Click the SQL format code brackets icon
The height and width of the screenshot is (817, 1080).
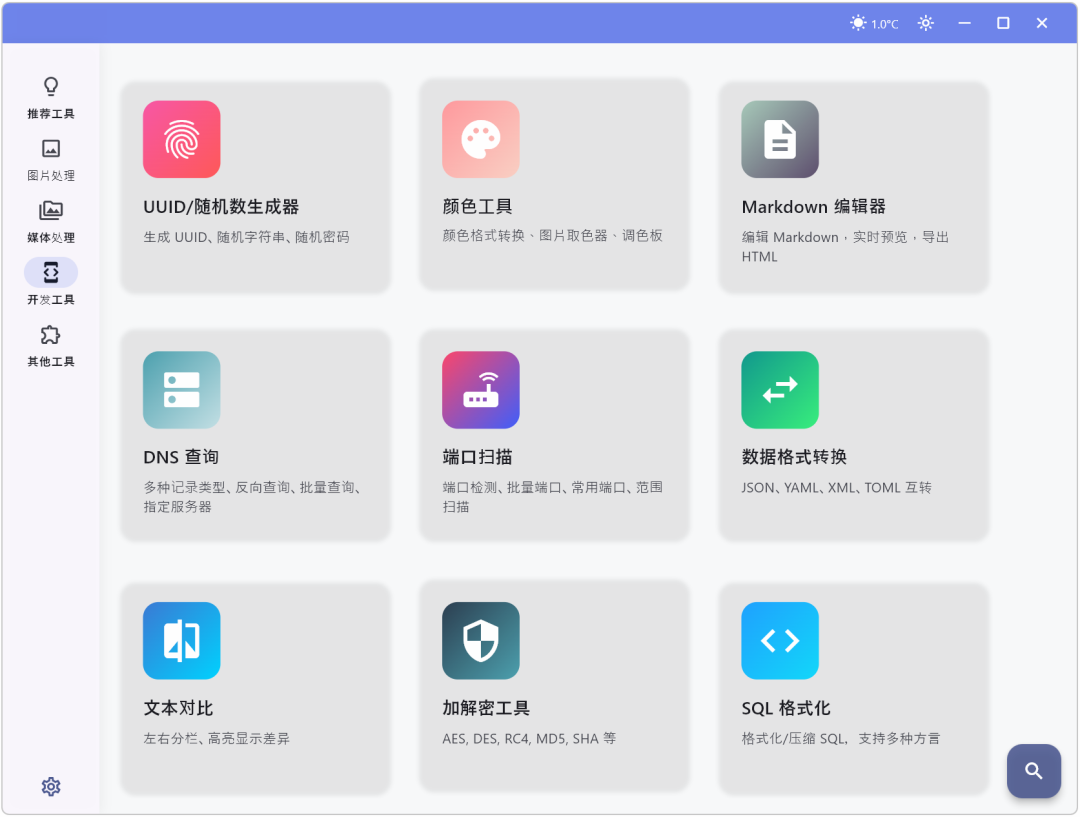780,641
